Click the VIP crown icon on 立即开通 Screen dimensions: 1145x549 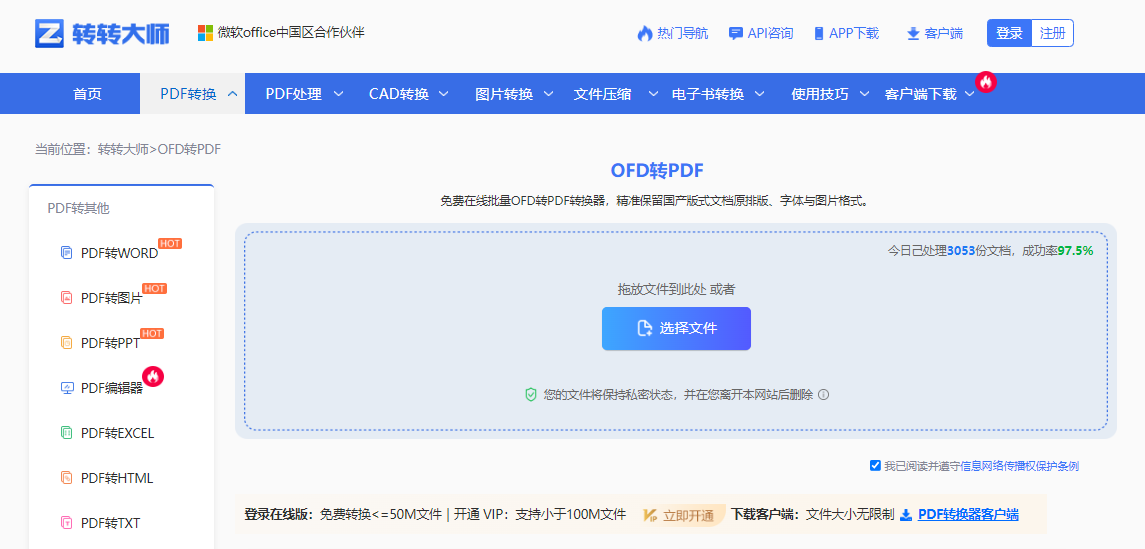pos(650,515)
